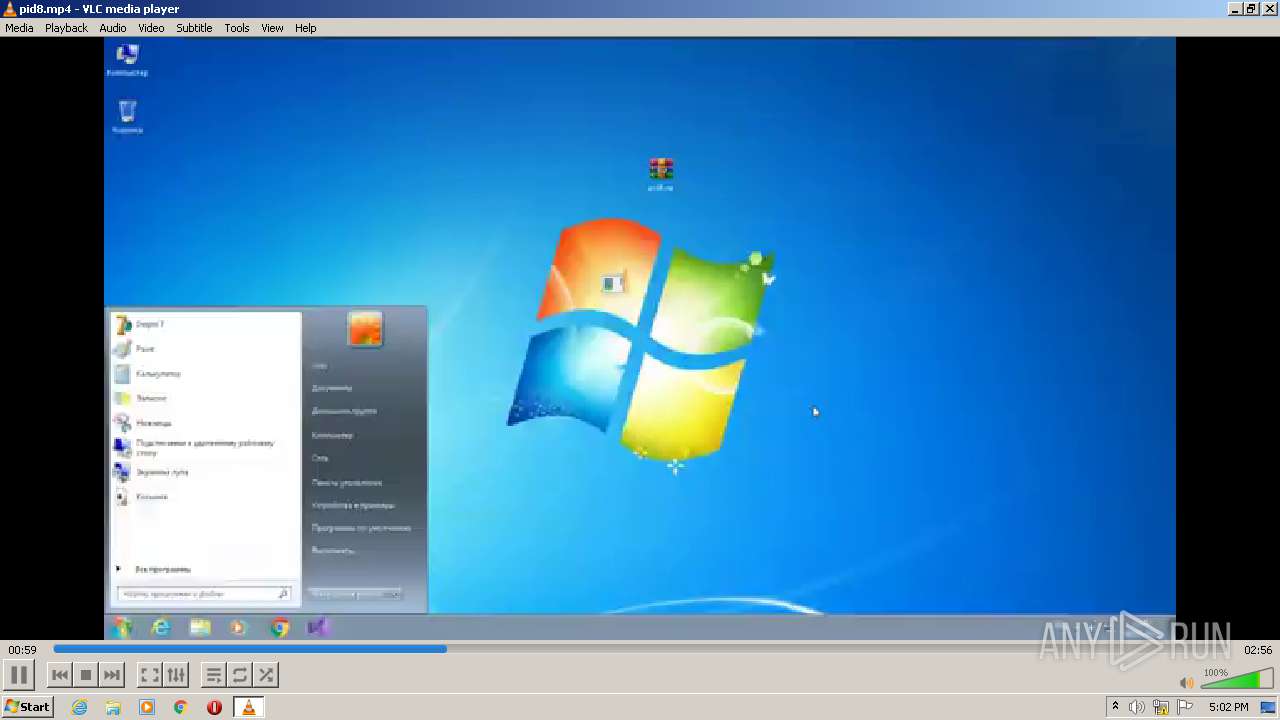Show extended settings panel
Viewport: 1280px width, 720px height.
(175, 675)
